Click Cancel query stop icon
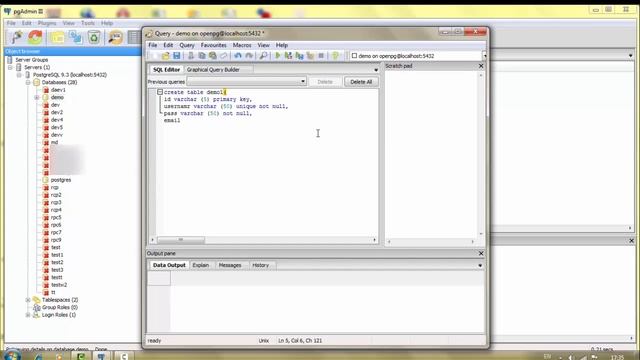This screenshot has height=360, width=640. [321, 56]
